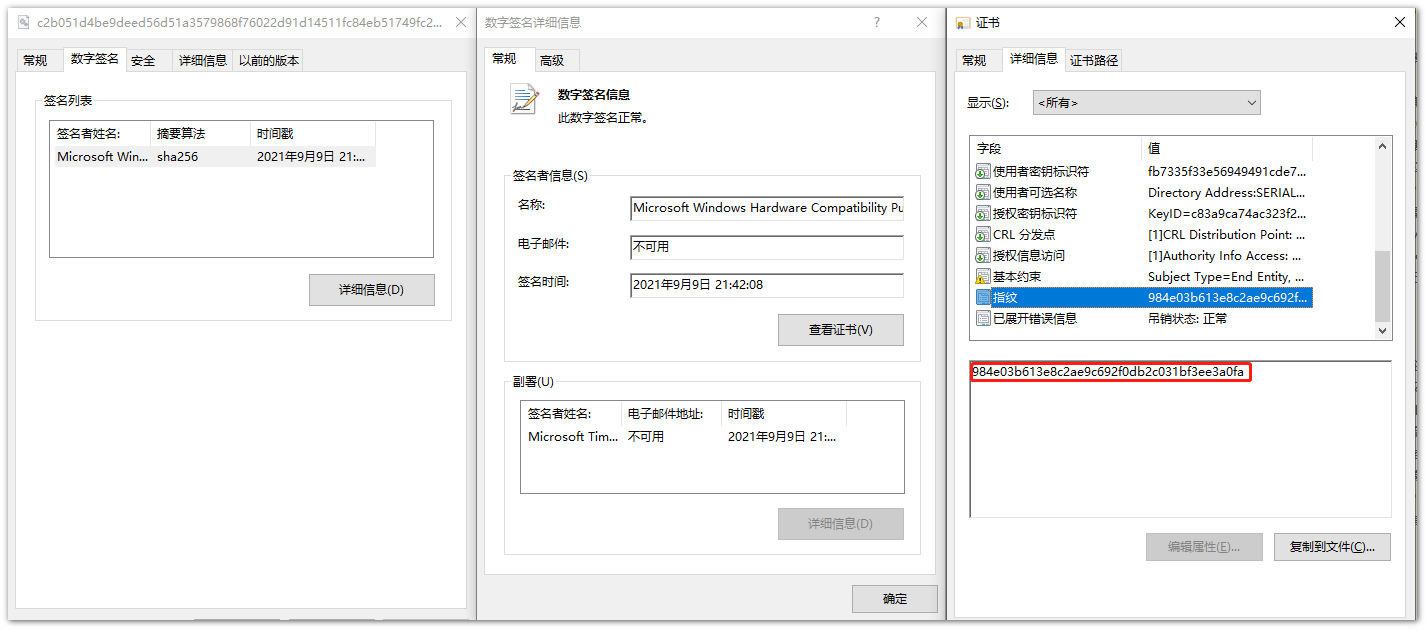Click the help question mark button

tap(877, 22)
